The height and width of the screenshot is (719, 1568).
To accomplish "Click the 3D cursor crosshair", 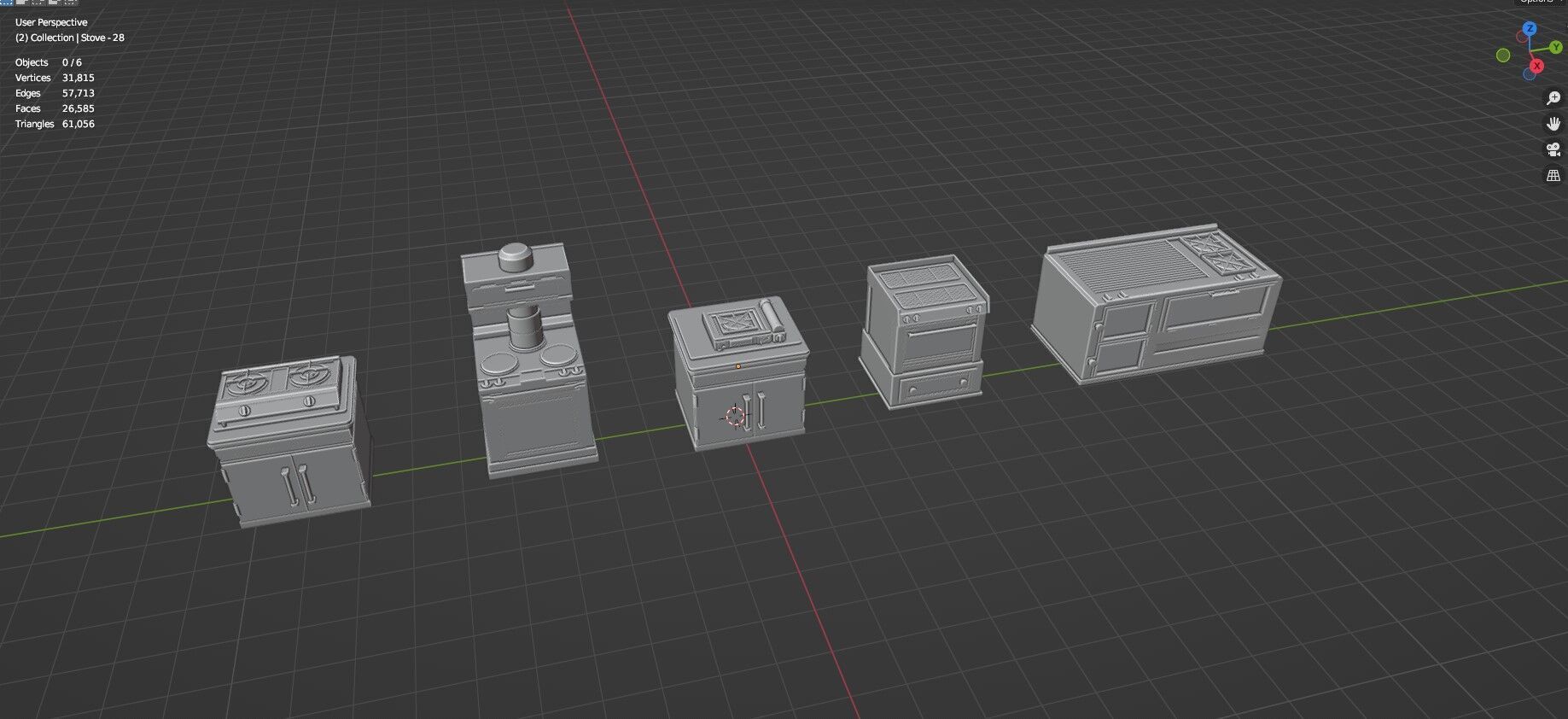I will [x=735, y=416].
